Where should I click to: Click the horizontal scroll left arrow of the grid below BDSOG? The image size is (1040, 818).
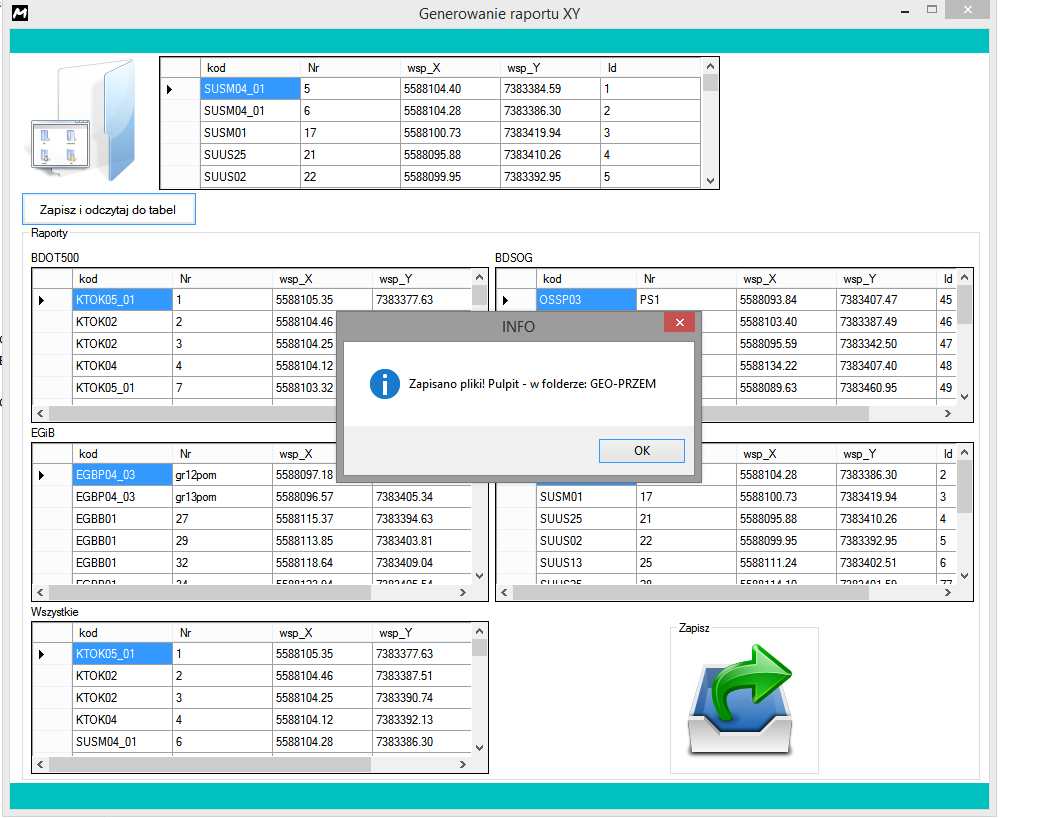coord(504,592)
